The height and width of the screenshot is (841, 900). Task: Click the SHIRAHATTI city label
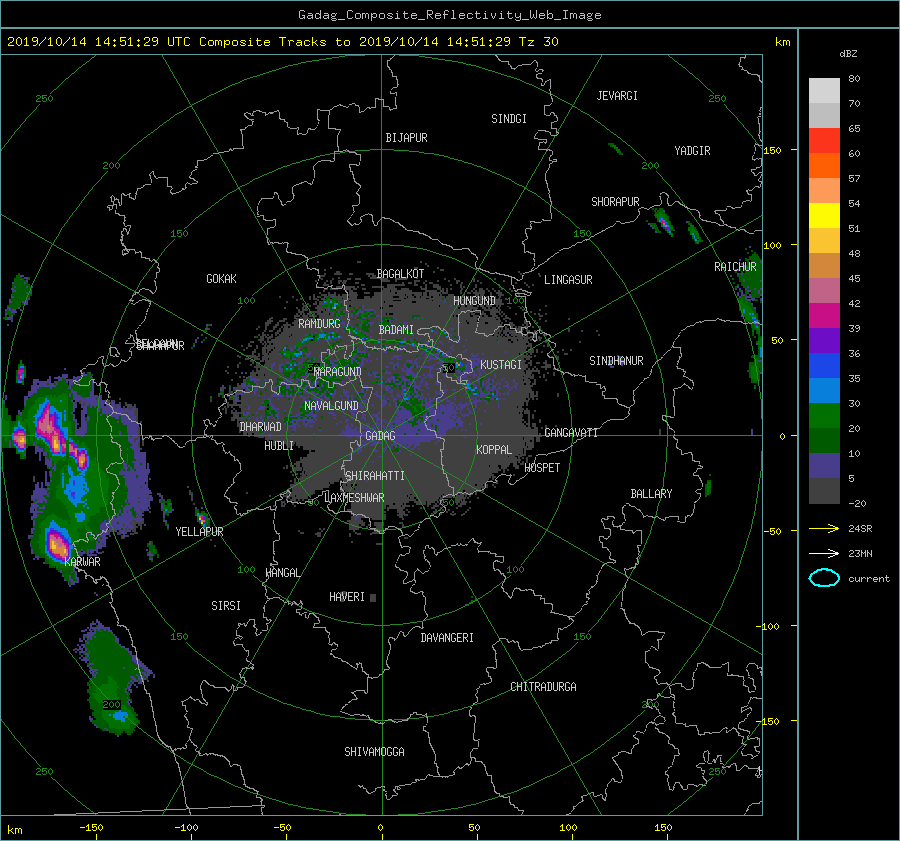(x=375, y=476)
